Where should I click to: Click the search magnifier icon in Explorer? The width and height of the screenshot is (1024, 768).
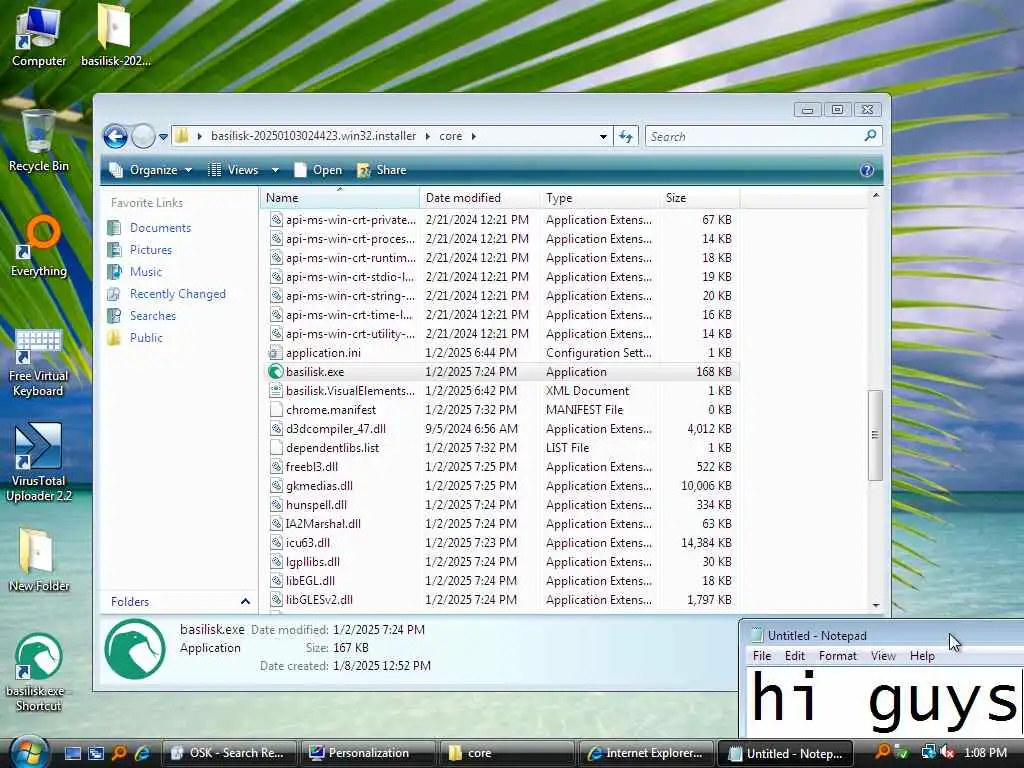(x=870, y=136)
